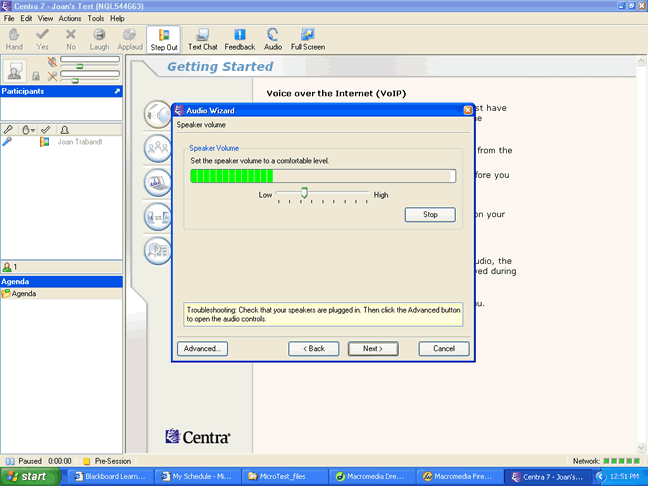Screen dimensions: 648x486
Task: Switch to Full Screen mode
Action: click(x=308, y=39)
